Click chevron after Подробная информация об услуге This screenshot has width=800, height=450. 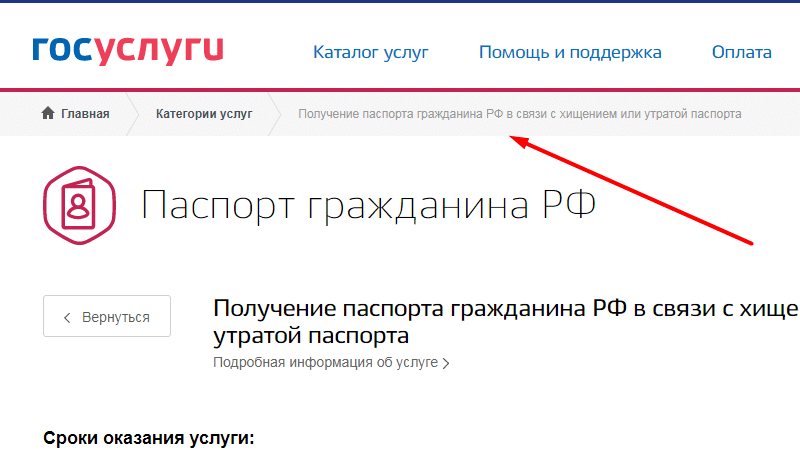pos(446,363)
